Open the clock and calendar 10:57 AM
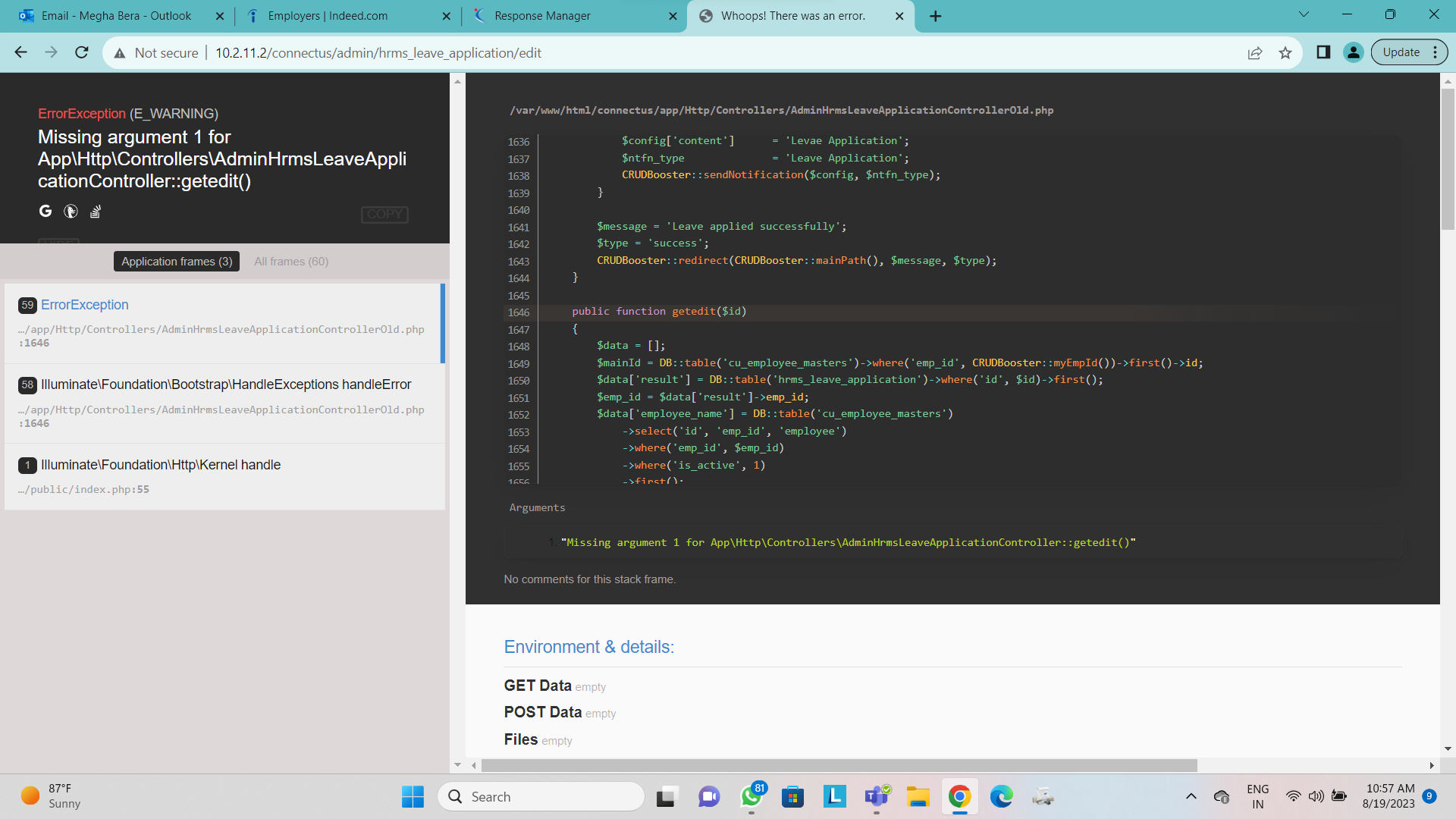The height and width of the screenshot is (819, 1456). pyautogui.click(x=1389, y=796)
